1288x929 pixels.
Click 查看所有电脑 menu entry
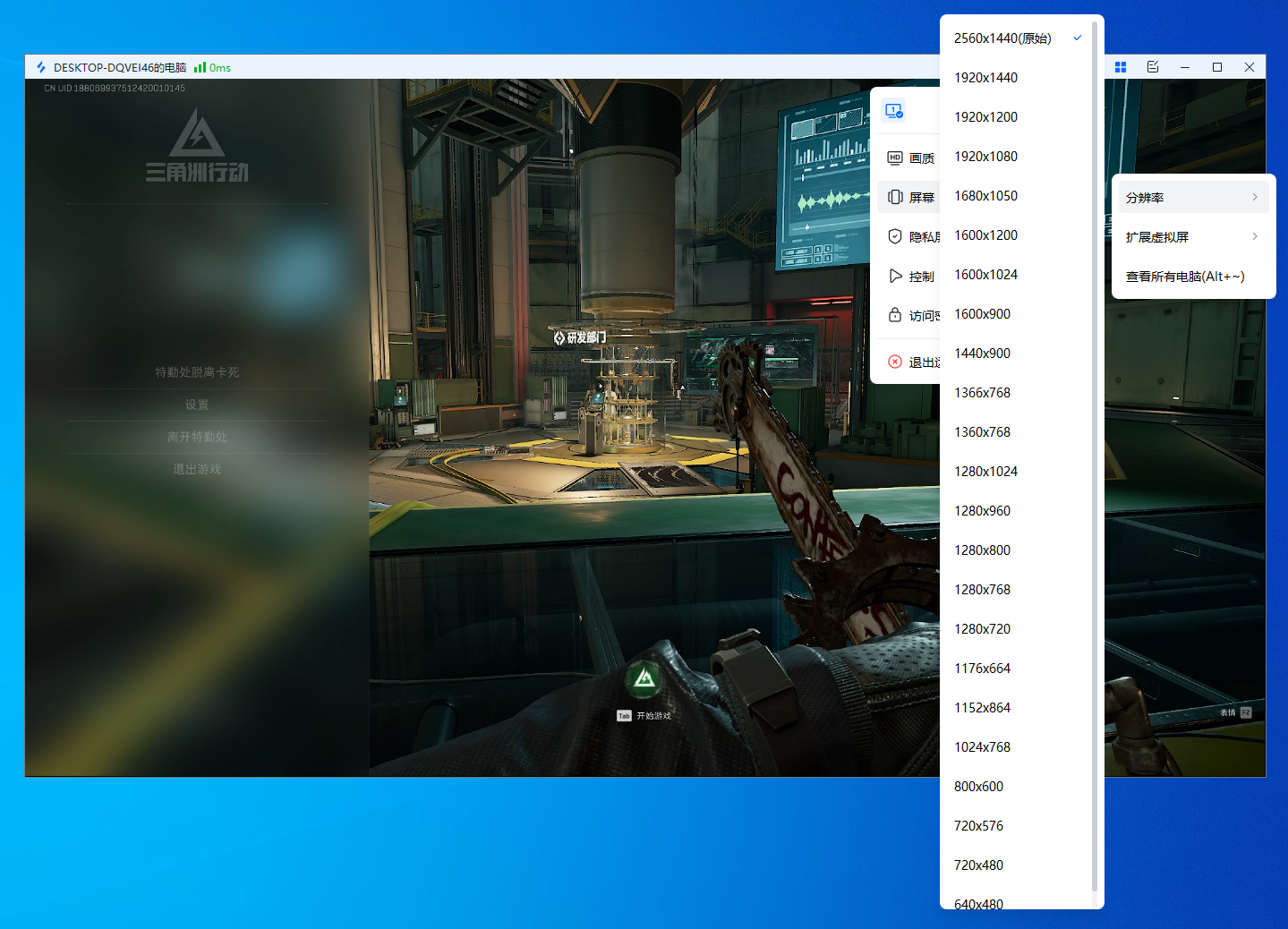(1185, 277)
